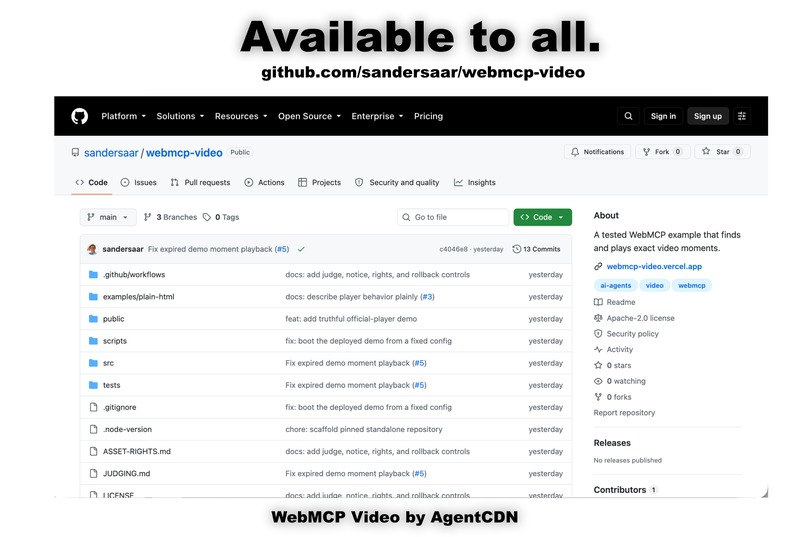Click the green check status icon
The height and width of the screenshot is (537, 806).
(301, 249)
